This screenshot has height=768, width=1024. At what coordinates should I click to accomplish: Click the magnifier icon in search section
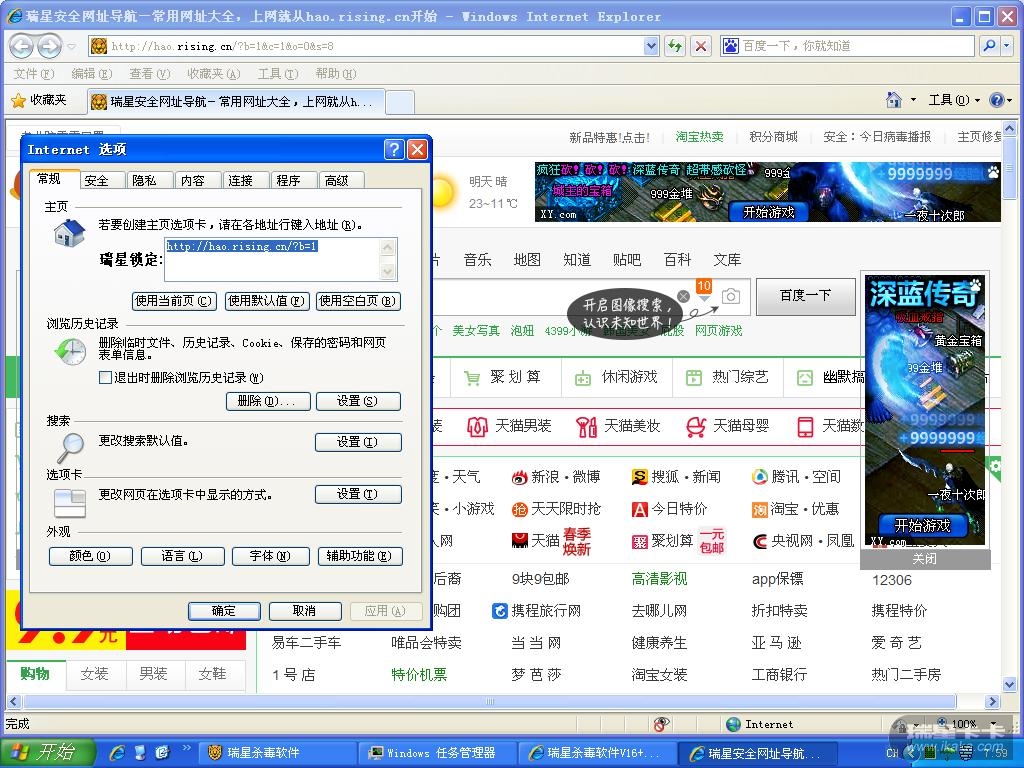[x=70, y=447]
